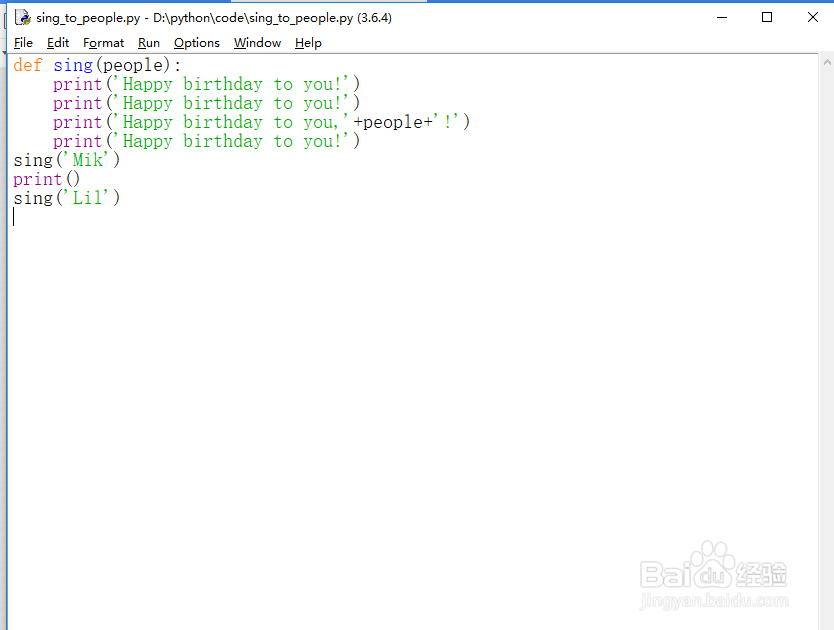The height and width of the screenshot is (630, 834).
Task: Click the '+people+' expression in third print
Action: click(x=393, y=122)
